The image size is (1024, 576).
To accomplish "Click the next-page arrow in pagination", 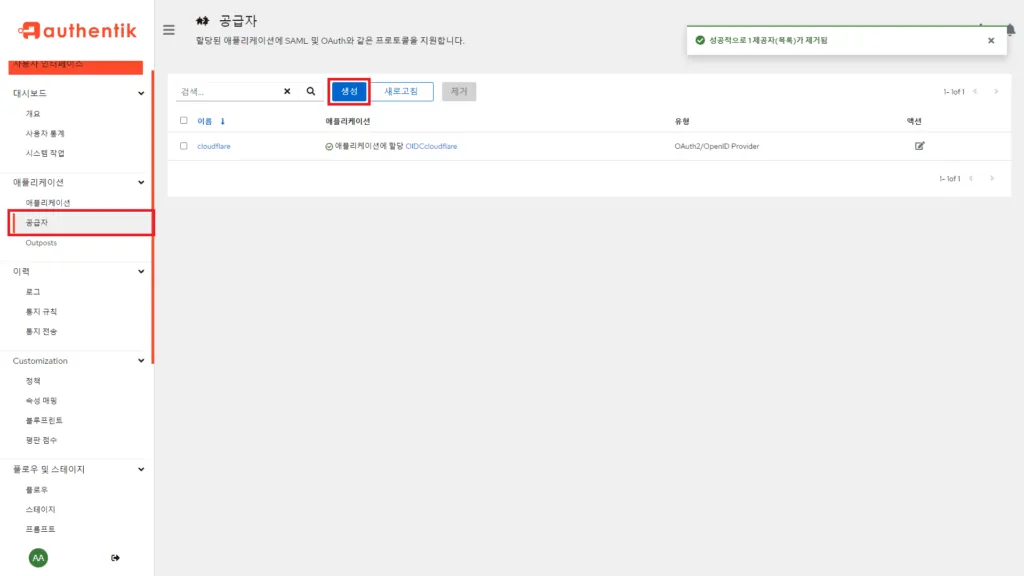I will pos(996,92).
